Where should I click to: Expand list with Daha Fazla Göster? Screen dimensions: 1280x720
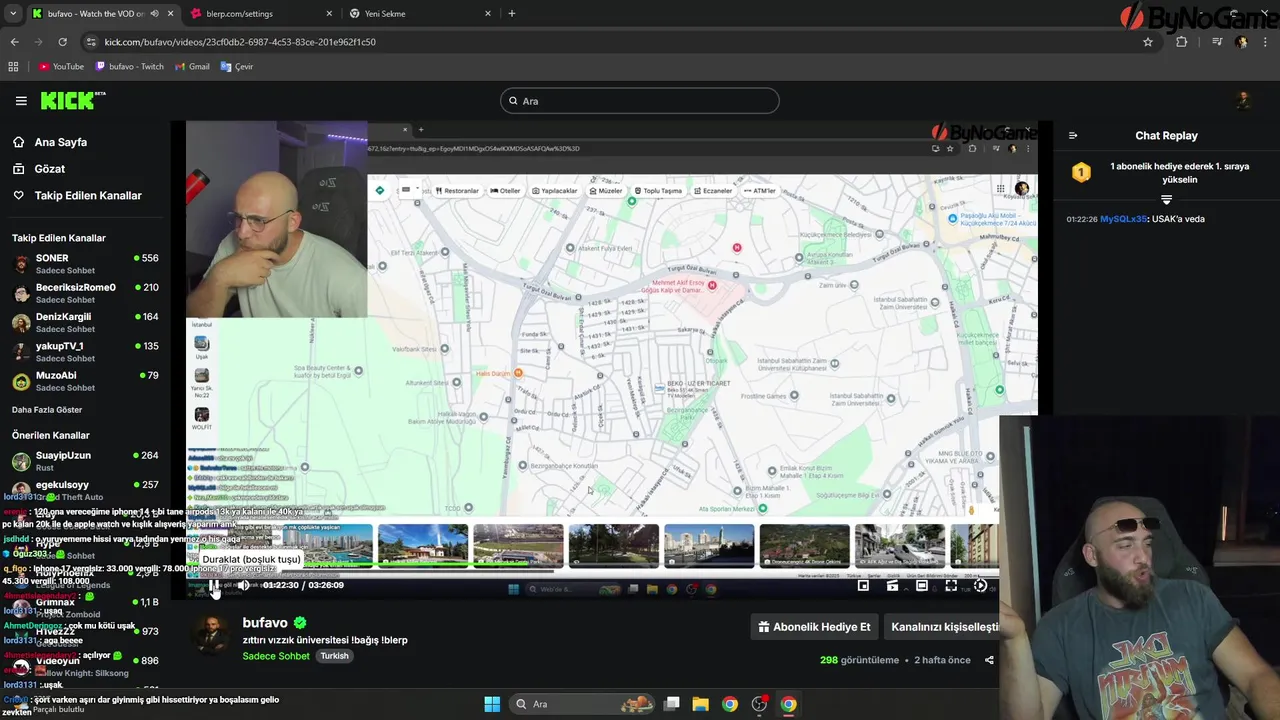tap(47, 410)
